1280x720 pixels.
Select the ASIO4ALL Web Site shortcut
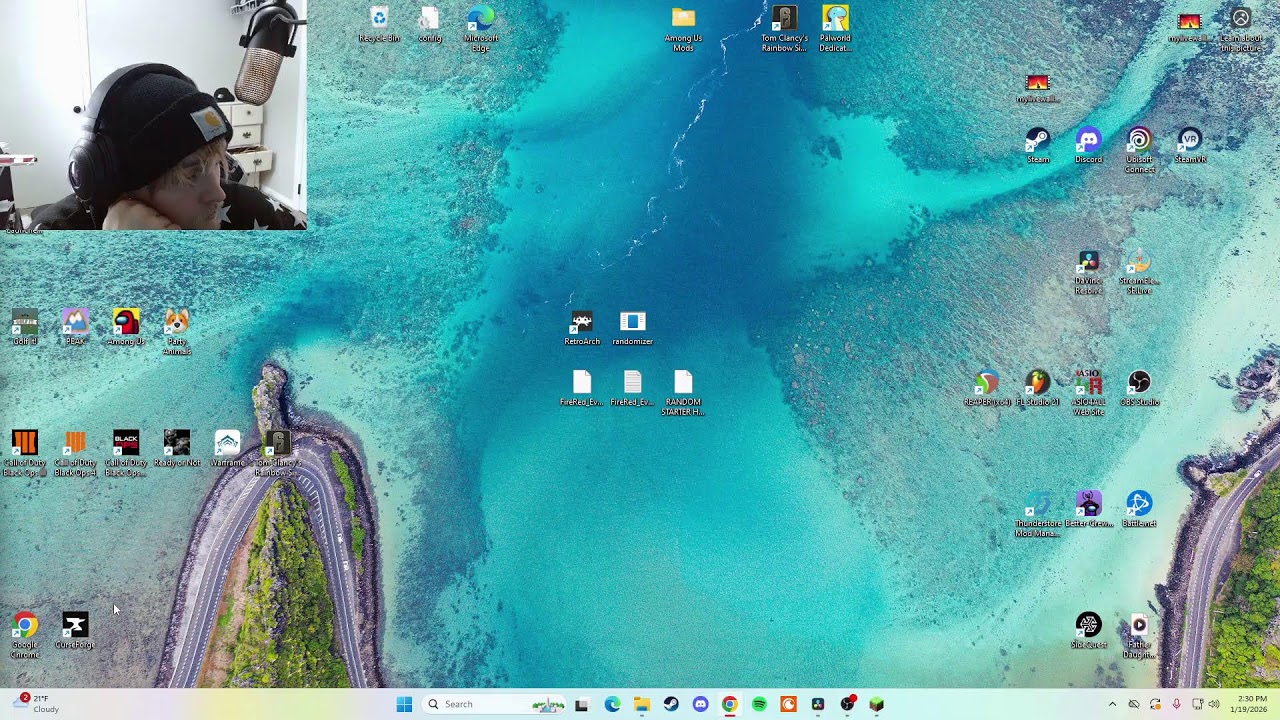pos(1088,393)
